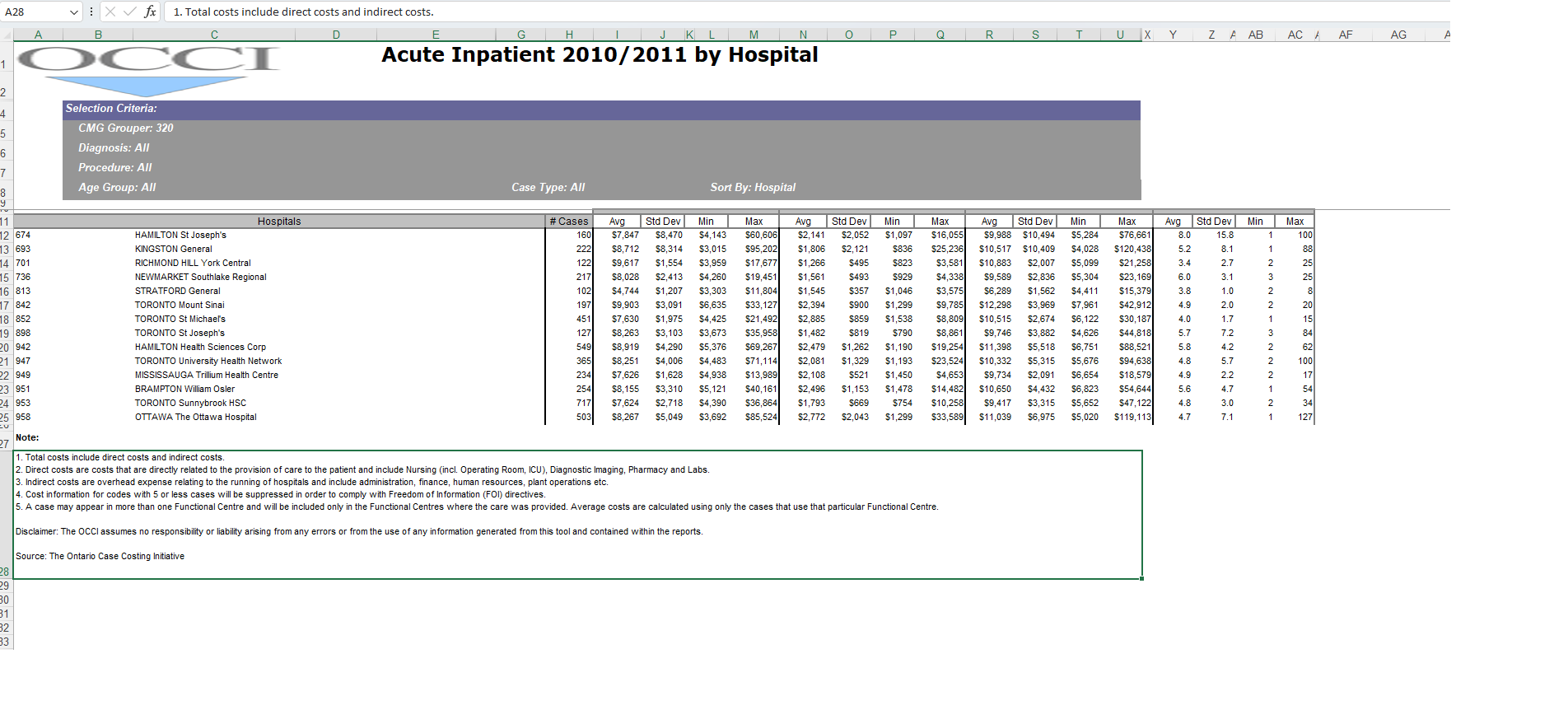
Task: Click the Enter checkmark icon in formula bar
Action: point(129,12)
